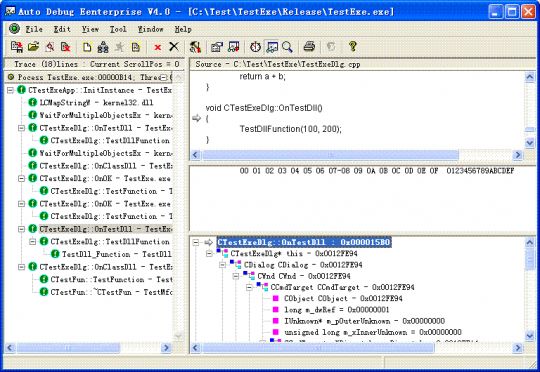
Task: Click the yellow document icon before the red X
Action: pos(136,46)
